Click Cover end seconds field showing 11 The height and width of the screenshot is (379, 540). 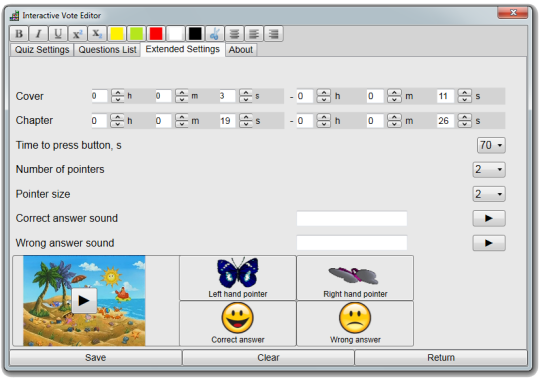tap(446, 96)
